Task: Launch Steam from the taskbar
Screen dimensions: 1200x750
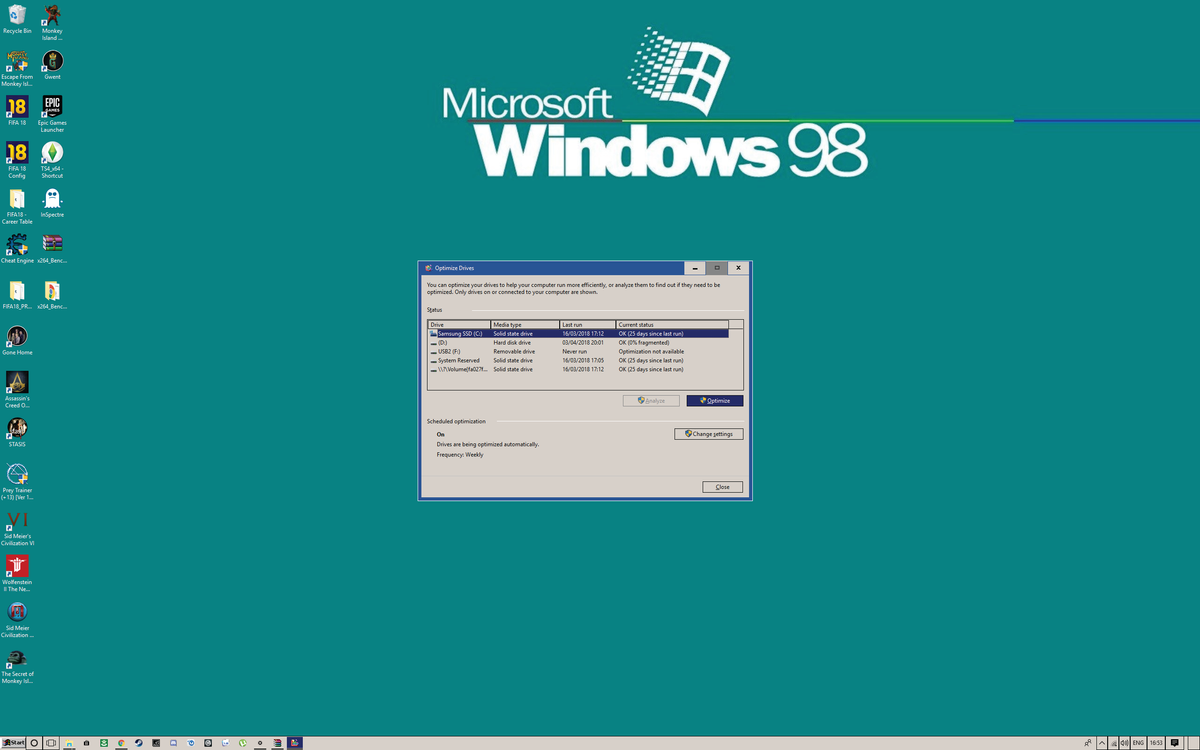Action: click(x=138, y=743)
